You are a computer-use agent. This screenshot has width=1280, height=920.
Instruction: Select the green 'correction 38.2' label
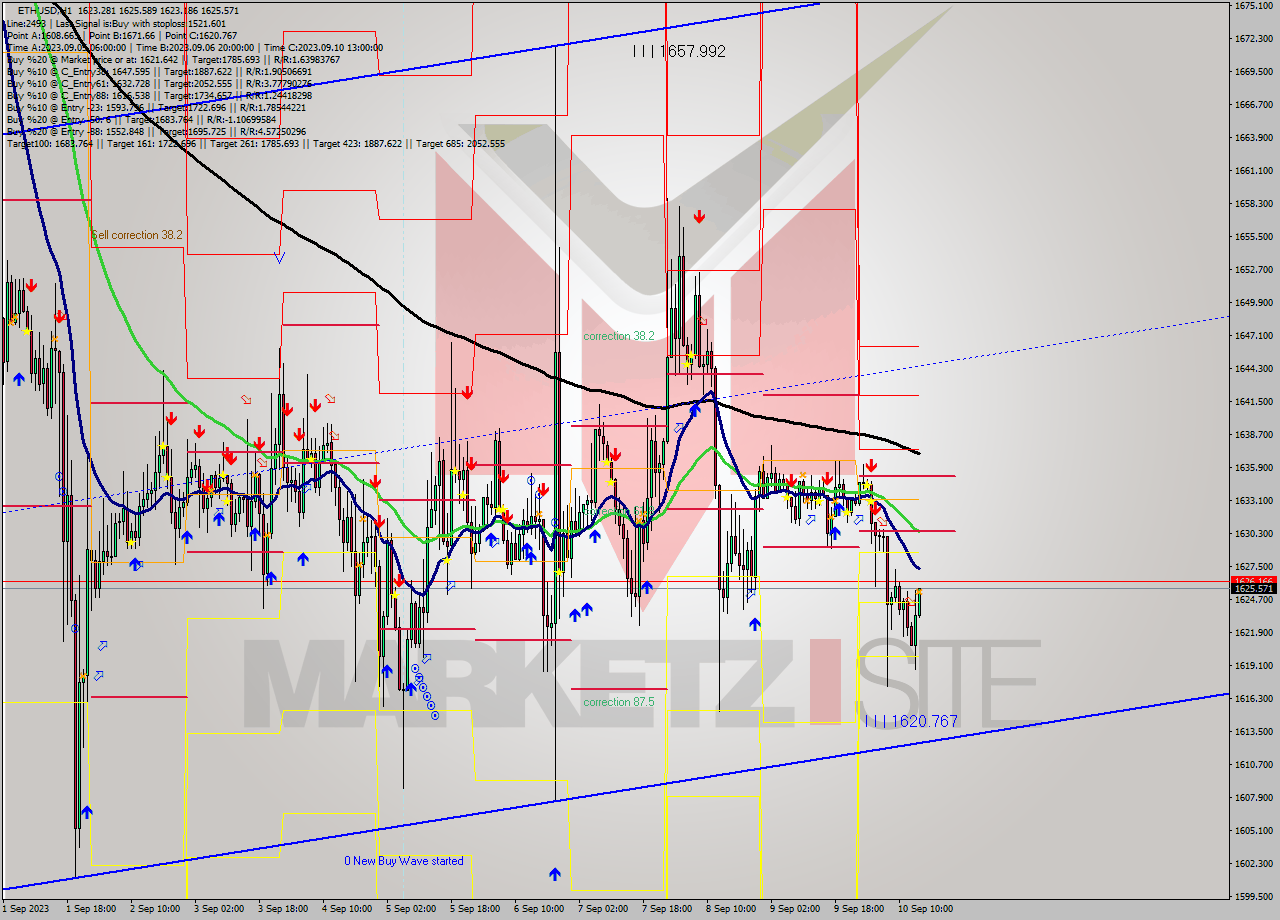click(x=619, y=336)
